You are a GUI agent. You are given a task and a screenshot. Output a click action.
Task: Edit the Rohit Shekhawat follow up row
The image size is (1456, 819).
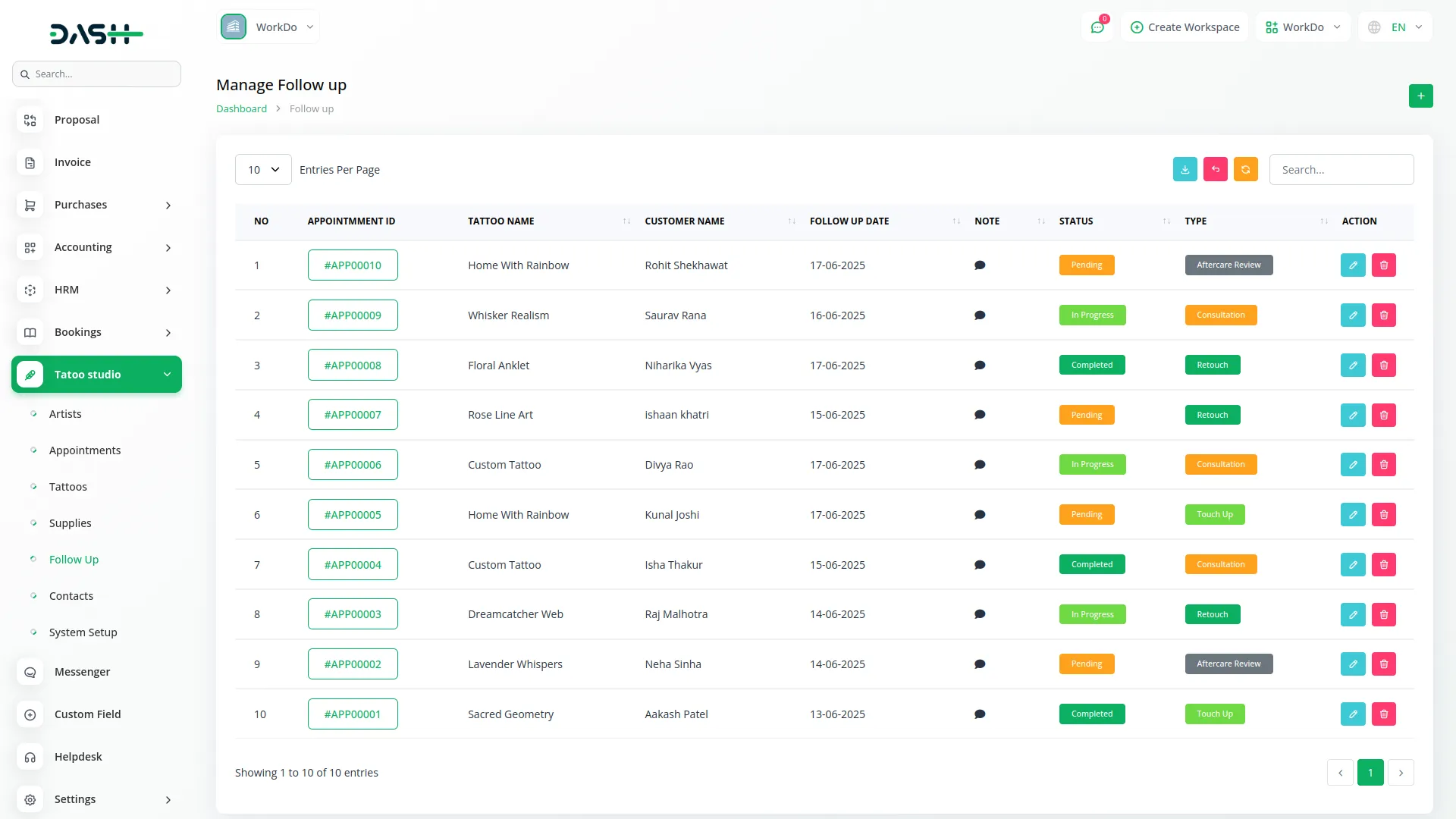tap(1352, 265)
